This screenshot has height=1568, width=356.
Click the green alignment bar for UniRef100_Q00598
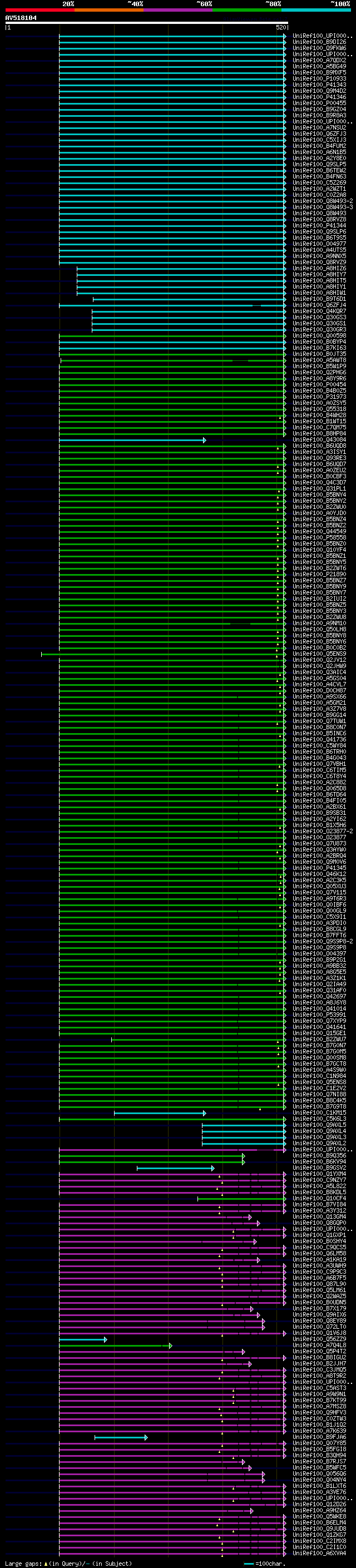click(172, 336)
